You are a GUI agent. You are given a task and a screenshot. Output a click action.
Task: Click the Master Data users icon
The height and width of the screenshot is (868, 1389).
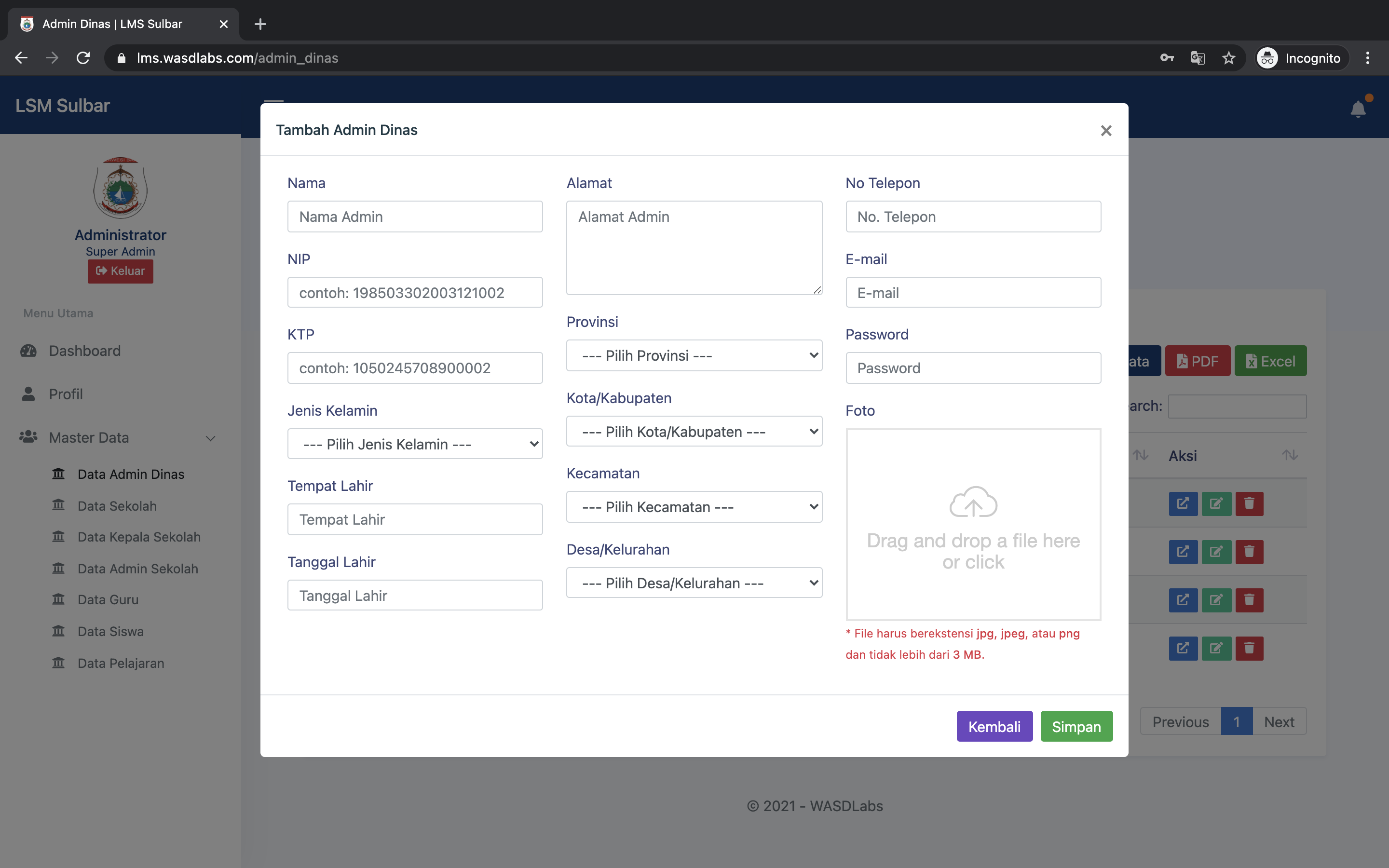click(x=28, y=437)
